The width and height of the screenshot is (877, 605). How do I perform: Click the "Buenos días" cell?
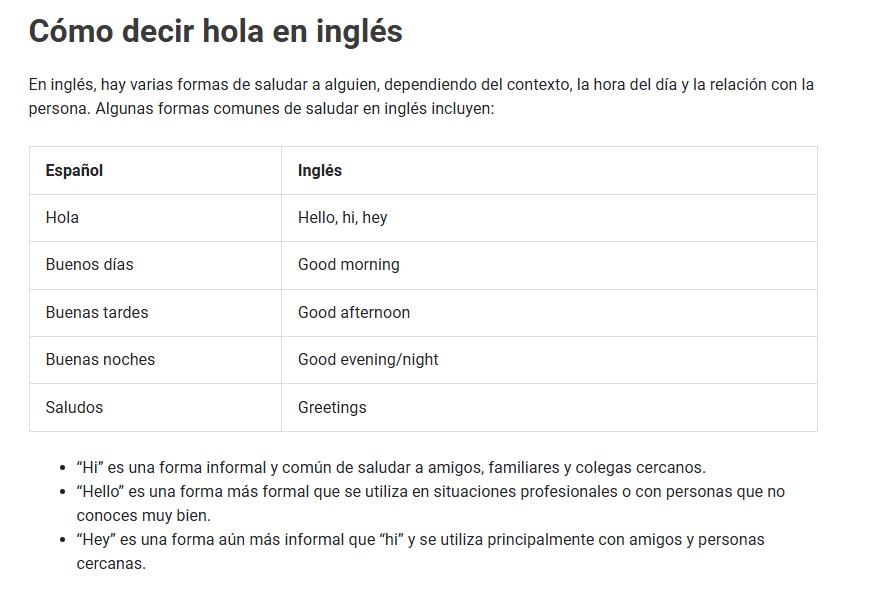tap(89, 265)
